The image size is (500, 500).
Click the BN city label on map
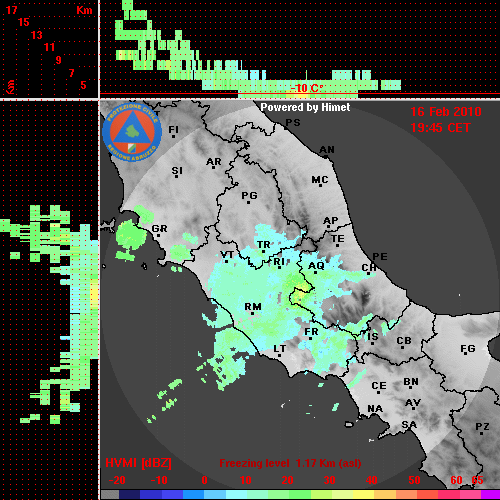[x=411, y=382]
